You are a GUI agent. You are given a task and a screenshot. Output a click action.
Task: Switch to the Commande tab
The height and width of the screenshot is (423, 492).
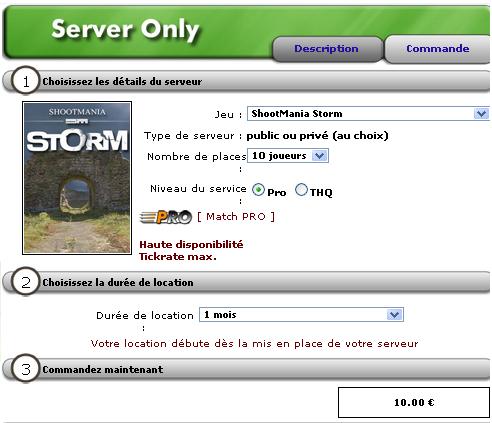438,49
